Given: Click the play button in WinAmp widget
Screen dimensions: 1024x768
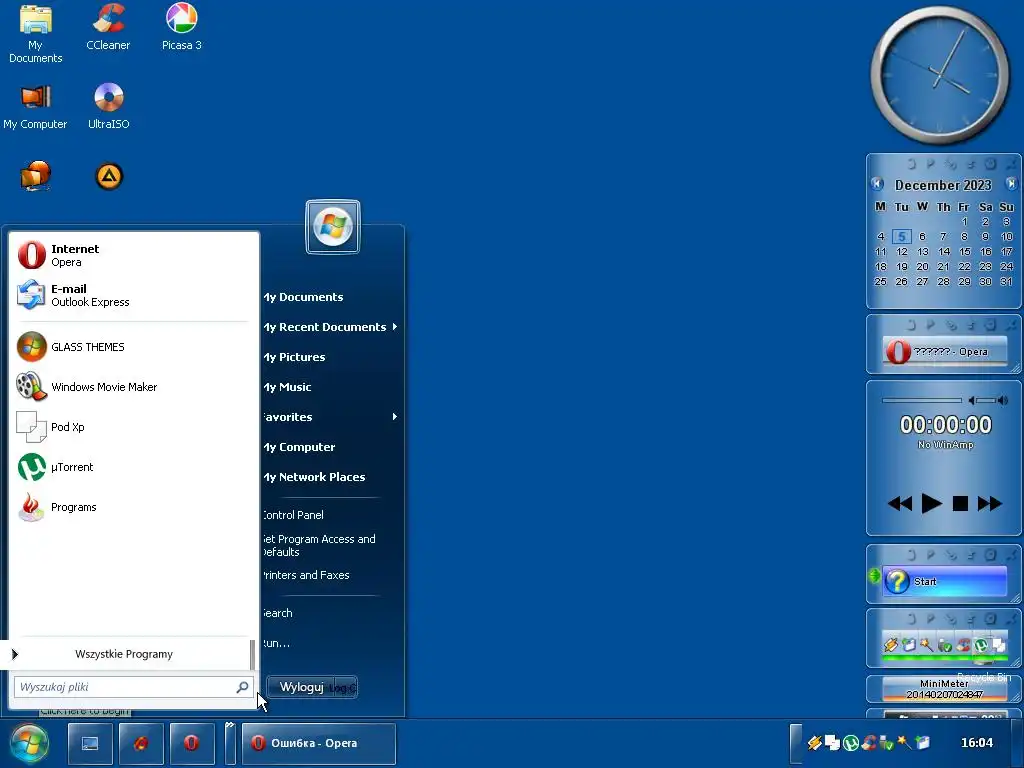Looking at the screenshot, I should [x=931, y=504].
